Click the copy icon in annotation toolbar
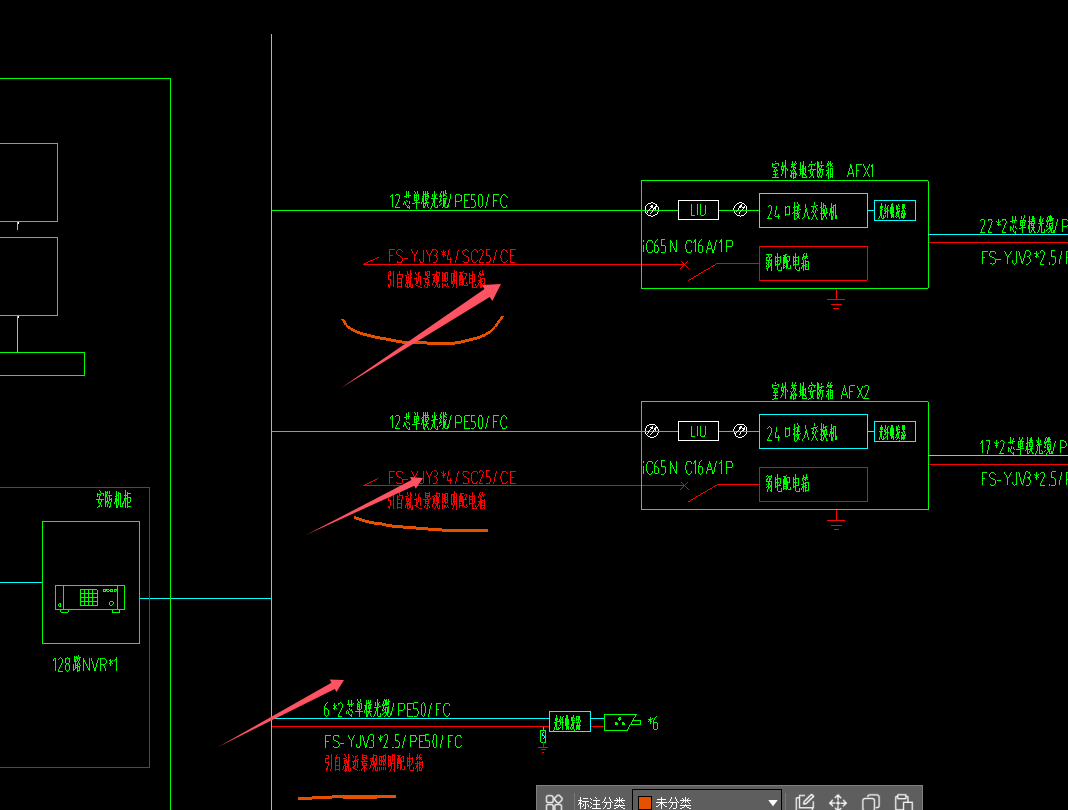1068x810 pixels. (x=870, y=803)
